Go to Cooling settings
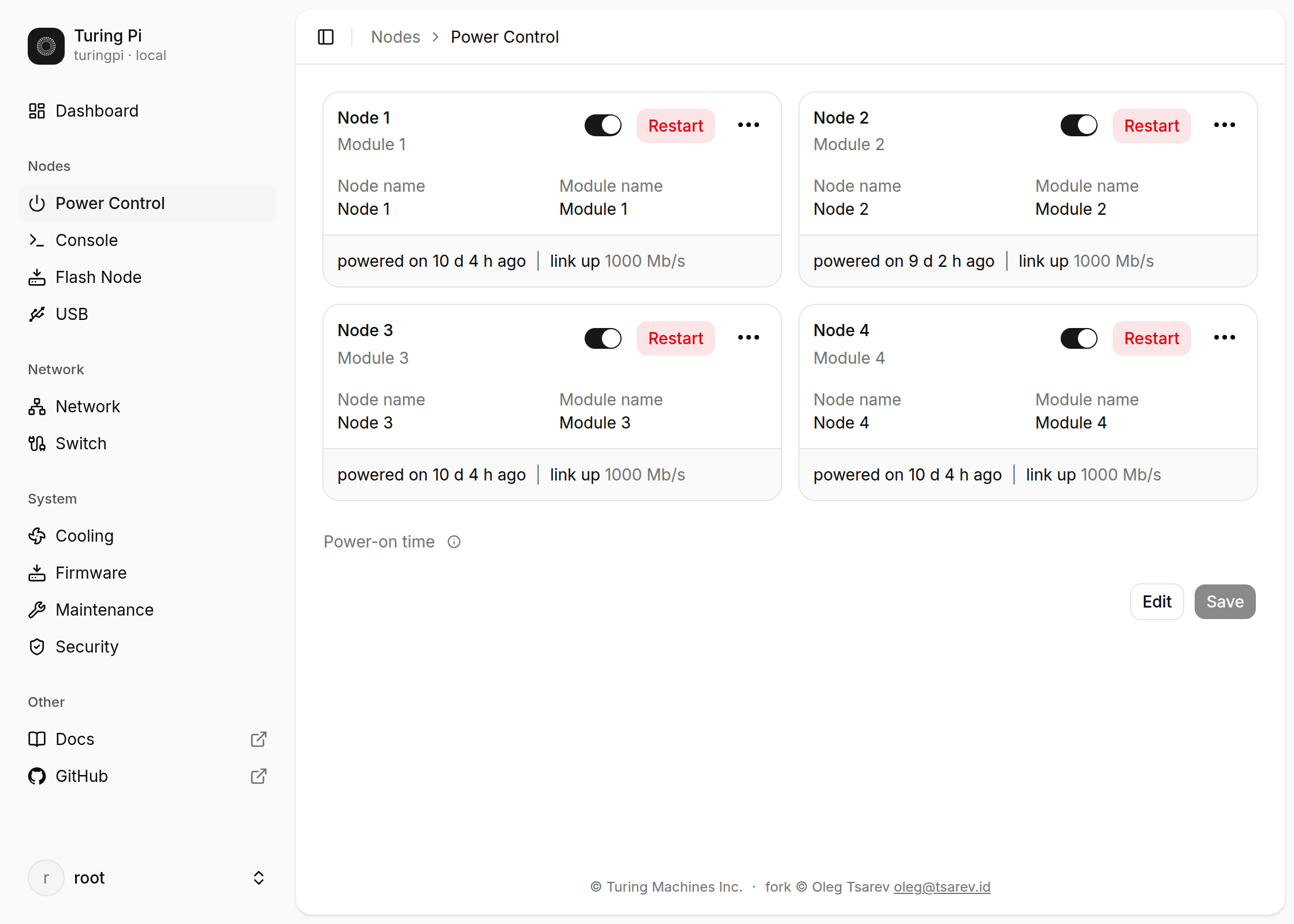The image size is (1294, 924). click(x=148, y=536)
